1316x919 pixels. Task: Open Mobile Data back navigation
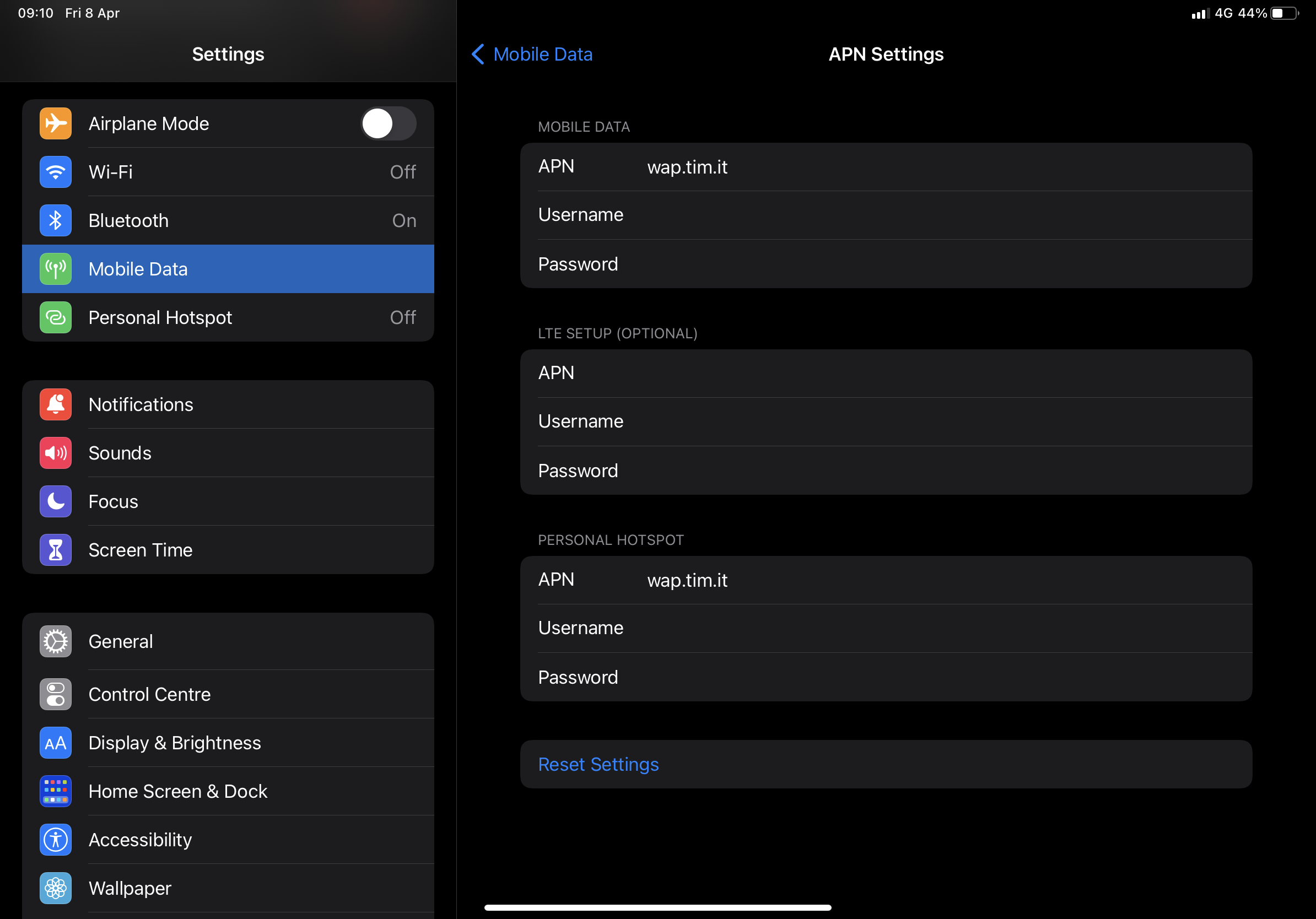(530, 55)
